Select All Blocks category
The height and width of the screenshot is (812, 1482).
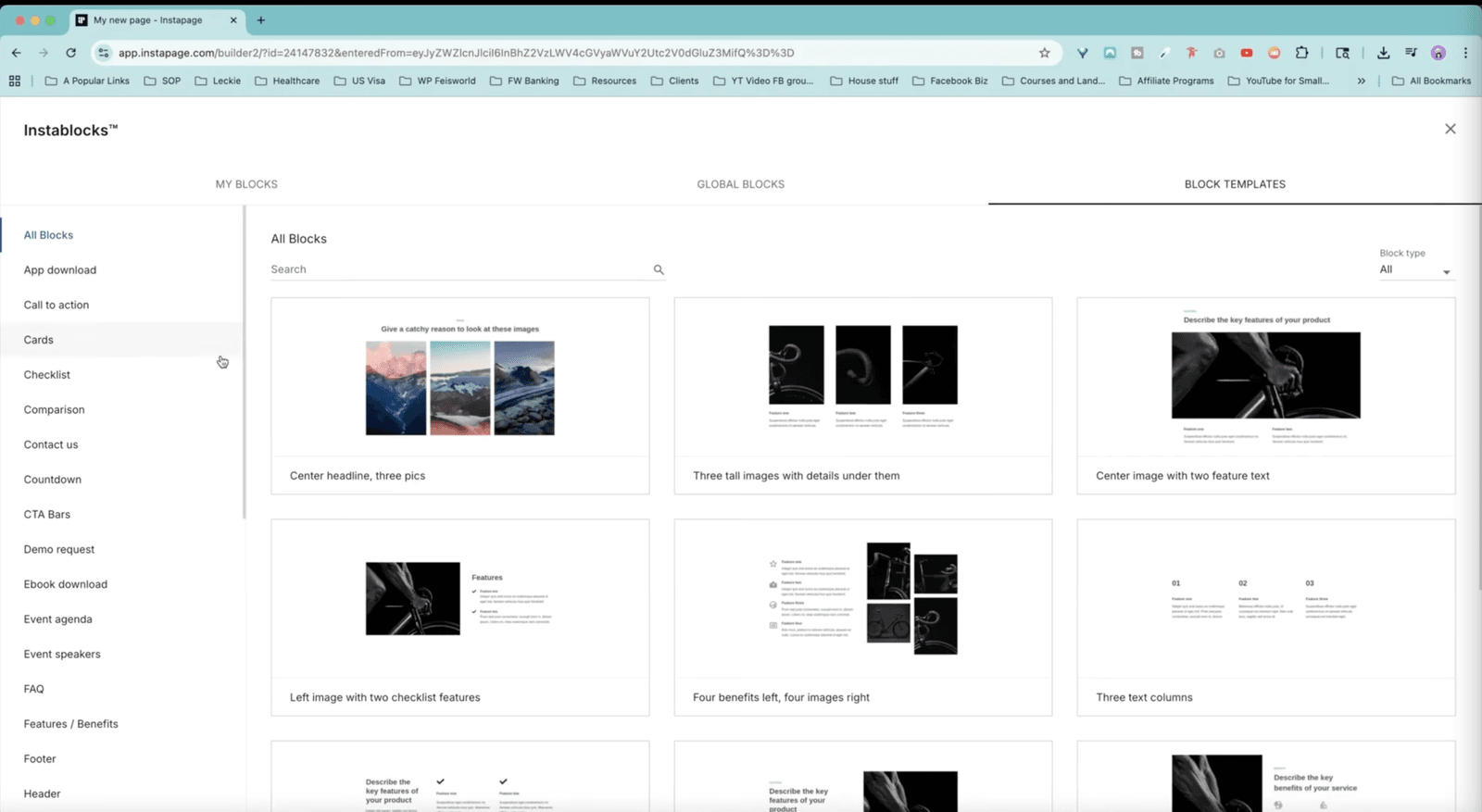click(121, 235)
